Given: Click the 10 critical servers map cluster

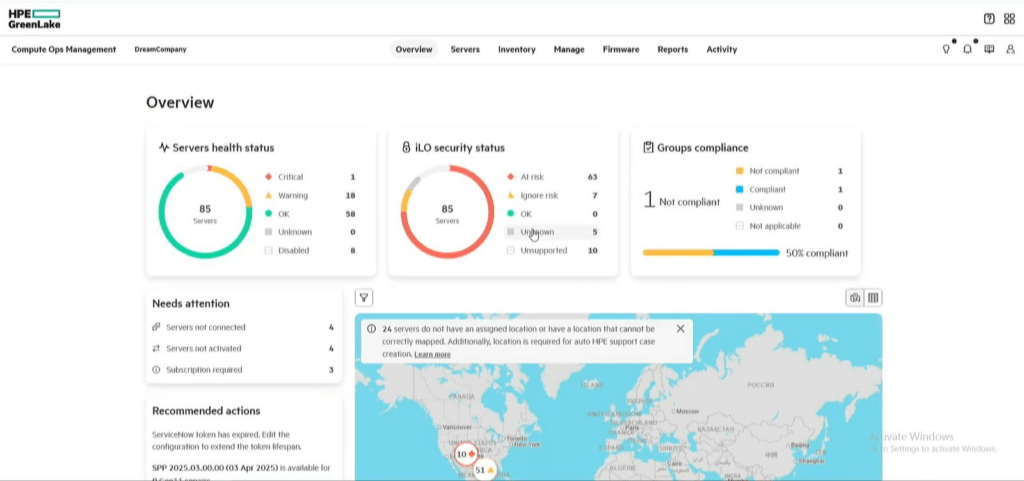Looking at the screenshot, I should point(466,454).
